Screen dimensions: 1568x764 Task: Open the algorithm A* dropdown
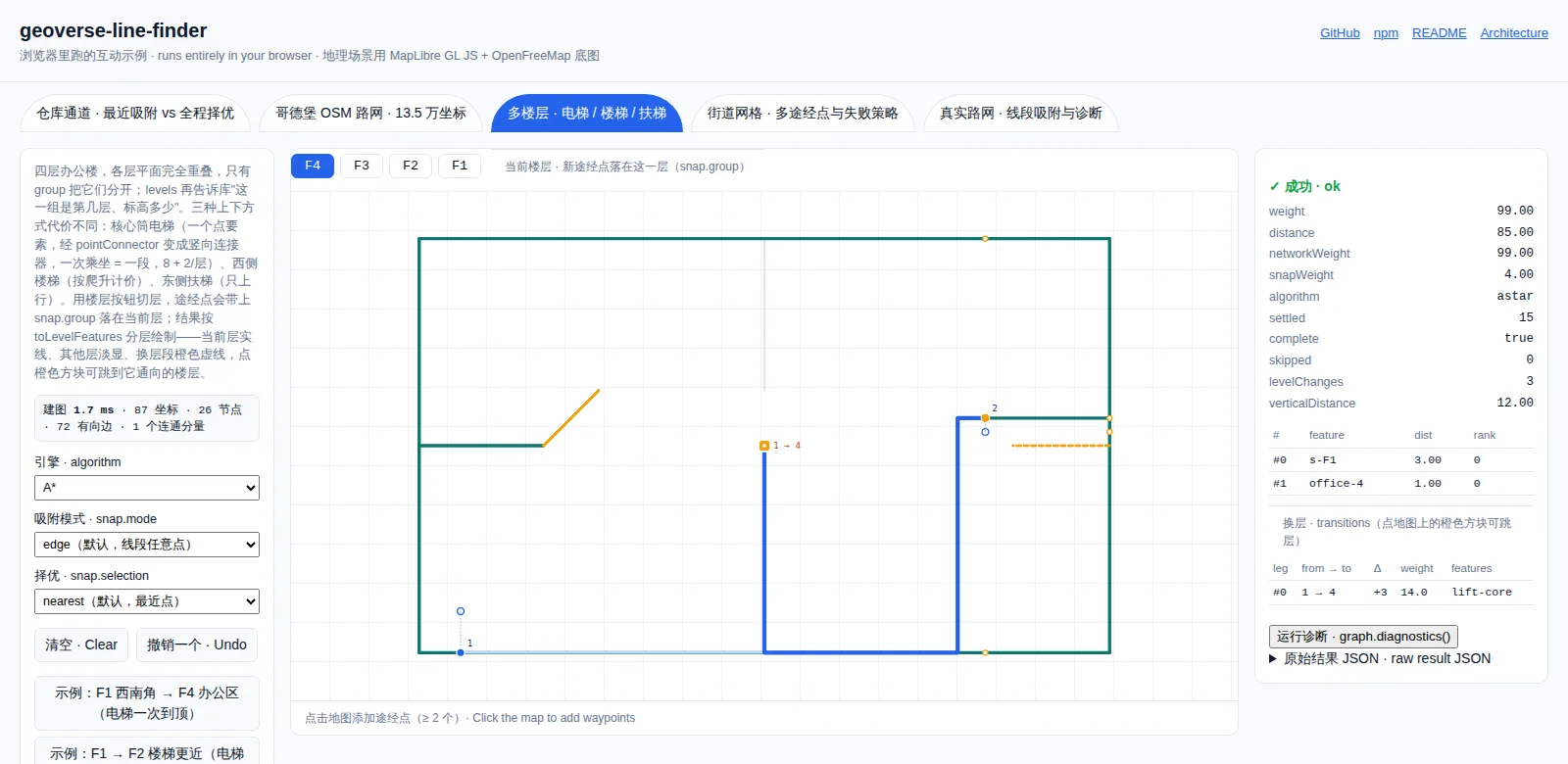pyautogui.click(x=147, y=488)
